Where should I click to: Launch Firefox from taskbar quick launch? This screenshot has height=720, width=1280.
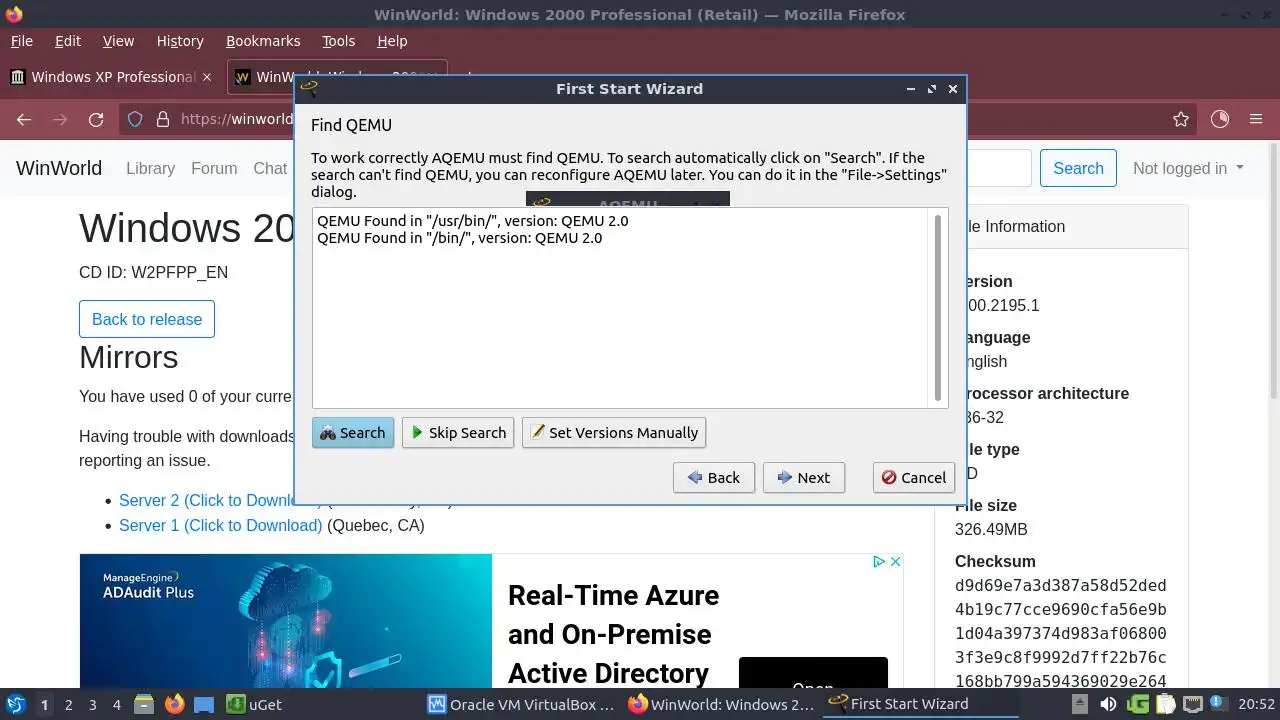coord(174,705)
